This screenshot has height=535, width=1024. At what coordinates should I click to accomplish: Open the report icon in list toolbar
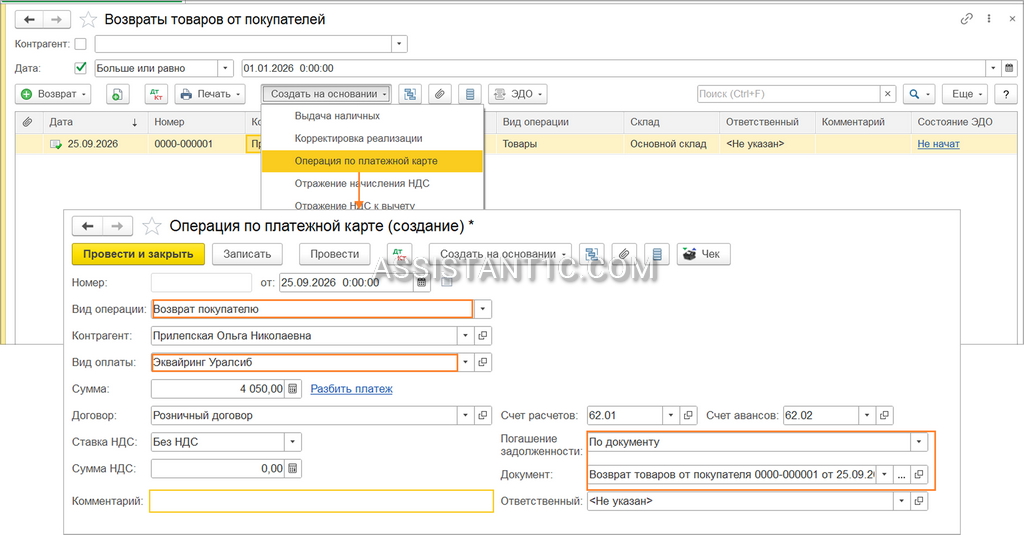(x=470, y=94)
